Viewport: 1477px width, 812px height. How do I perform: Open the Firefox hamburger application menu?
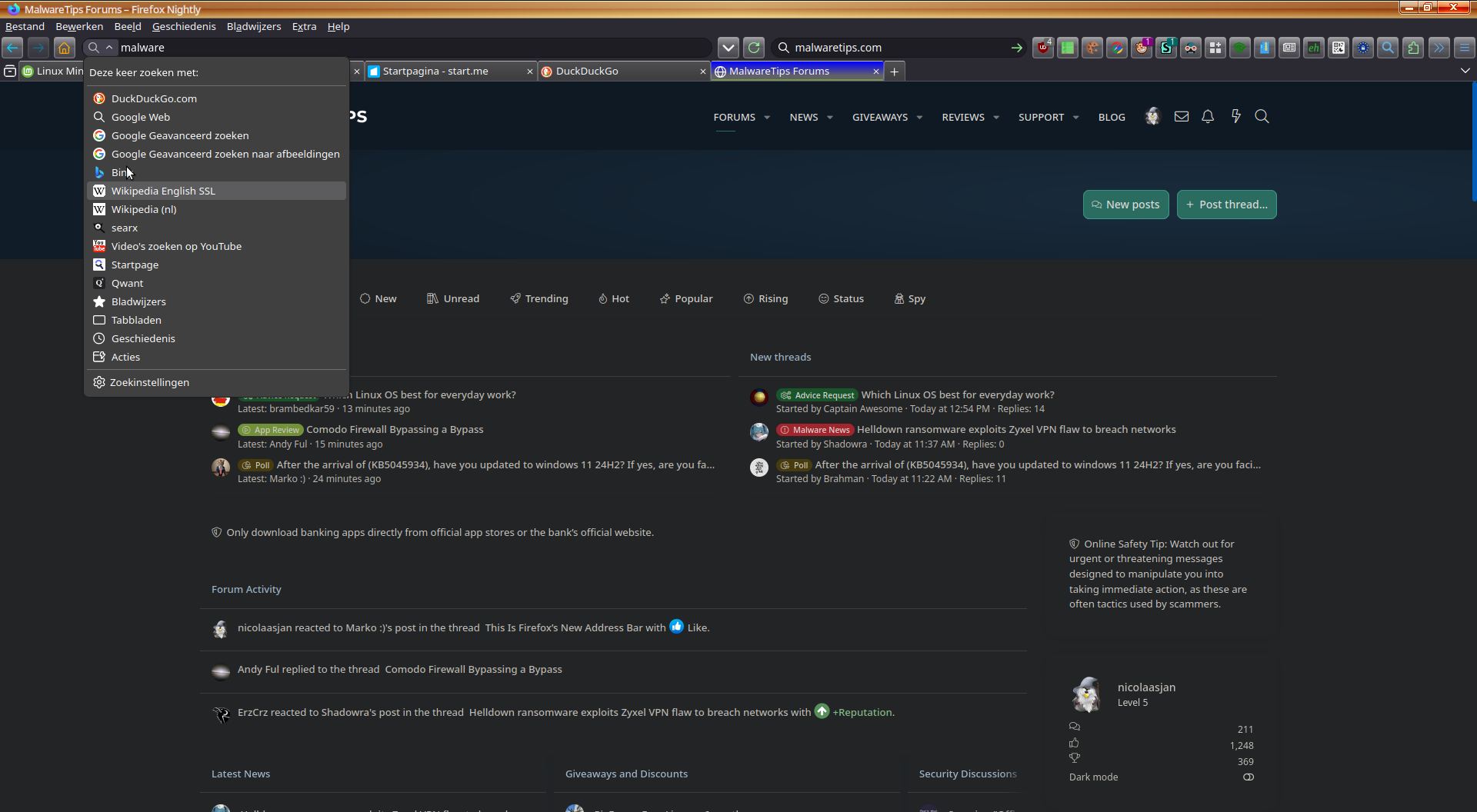pyautogui.click(x=1465, y=48)
